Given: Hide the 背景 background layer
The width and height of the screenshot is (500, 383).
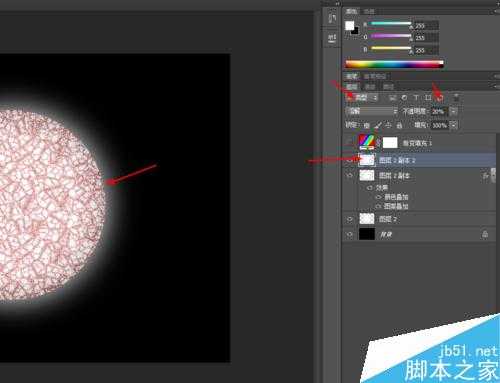Looking at the screenshot, I should pos(349,235).
